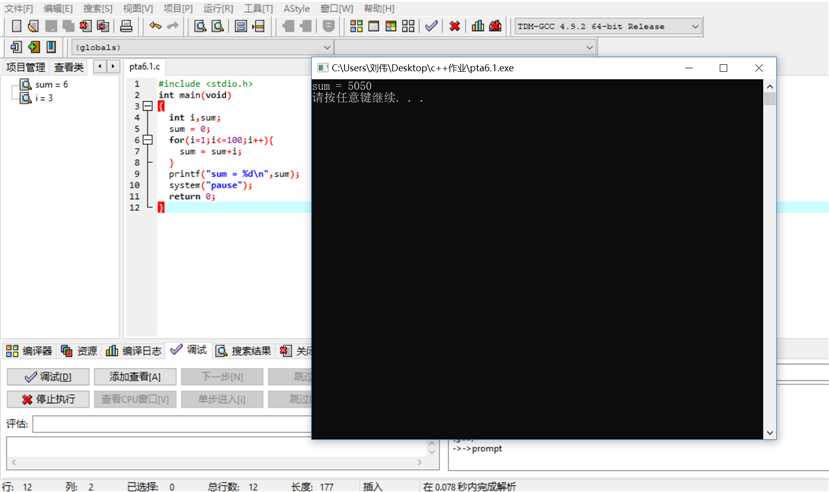
Task: Click the Delete profiling information icon
Action: (x=495, y=26)
